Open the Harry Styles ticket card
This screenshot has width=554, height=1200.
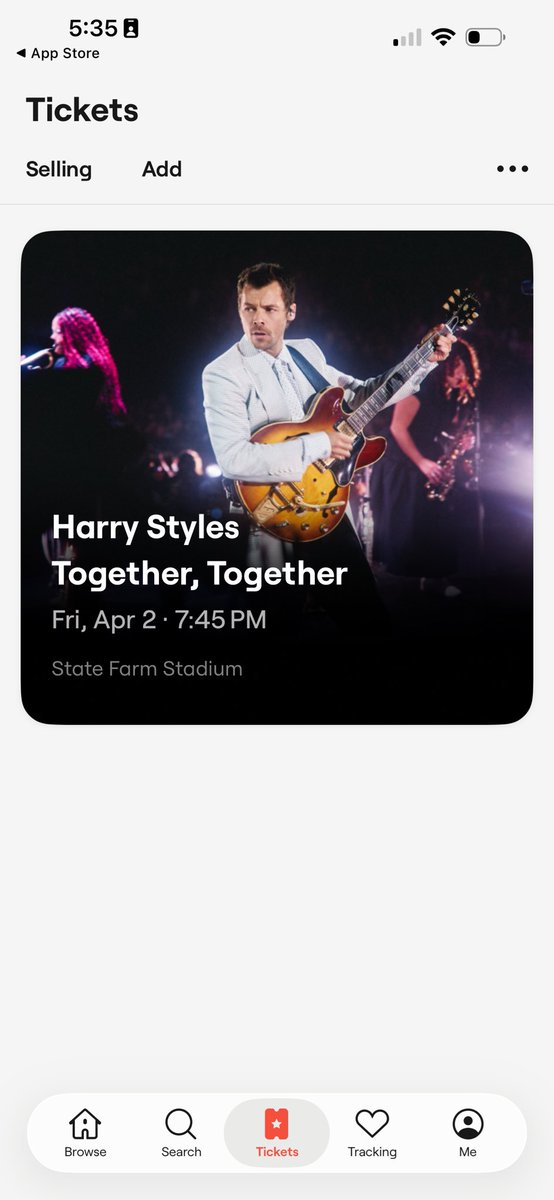(x=277, y=477)
